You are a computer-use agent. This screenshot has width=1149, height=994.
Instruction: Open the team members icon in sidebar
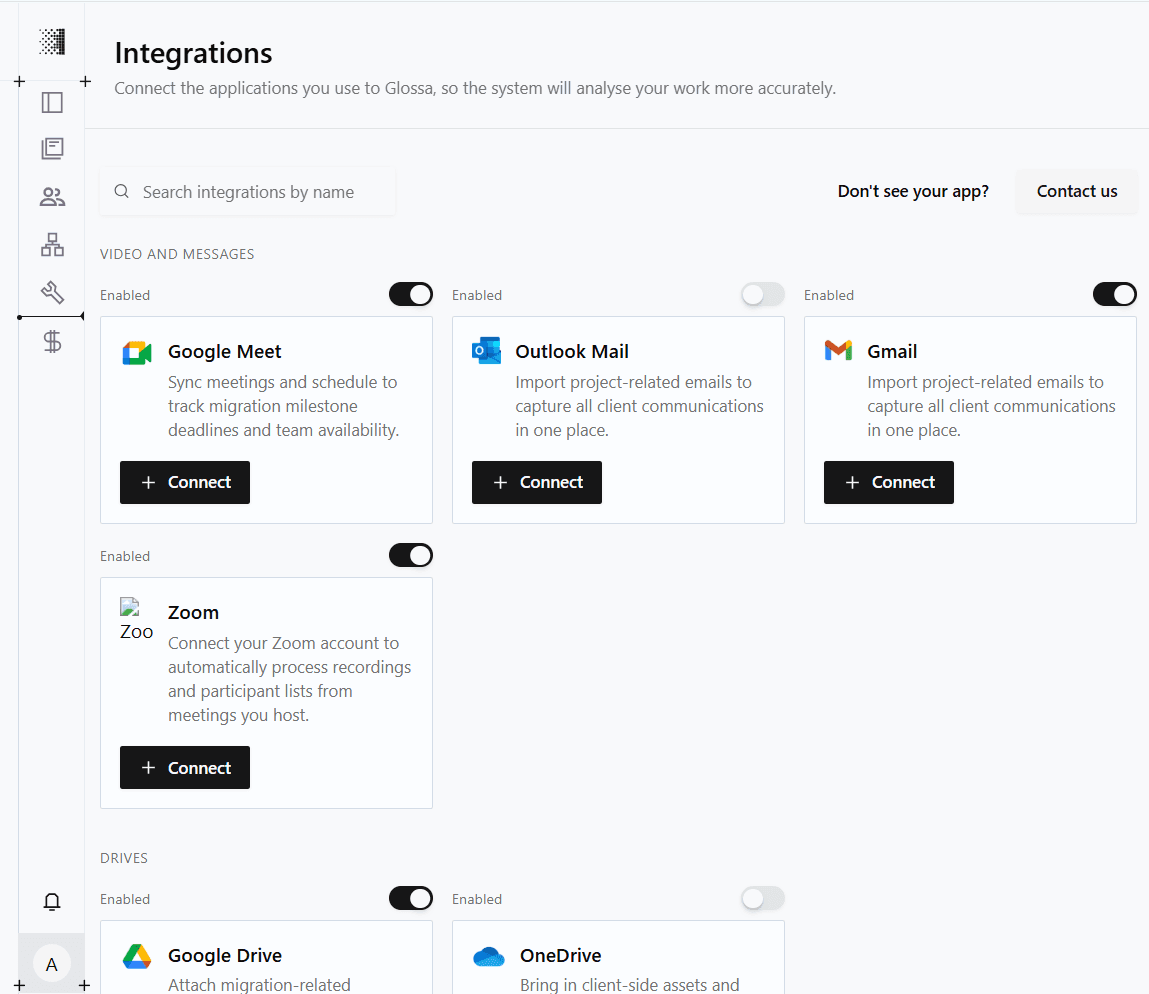[x=51, y=196]
